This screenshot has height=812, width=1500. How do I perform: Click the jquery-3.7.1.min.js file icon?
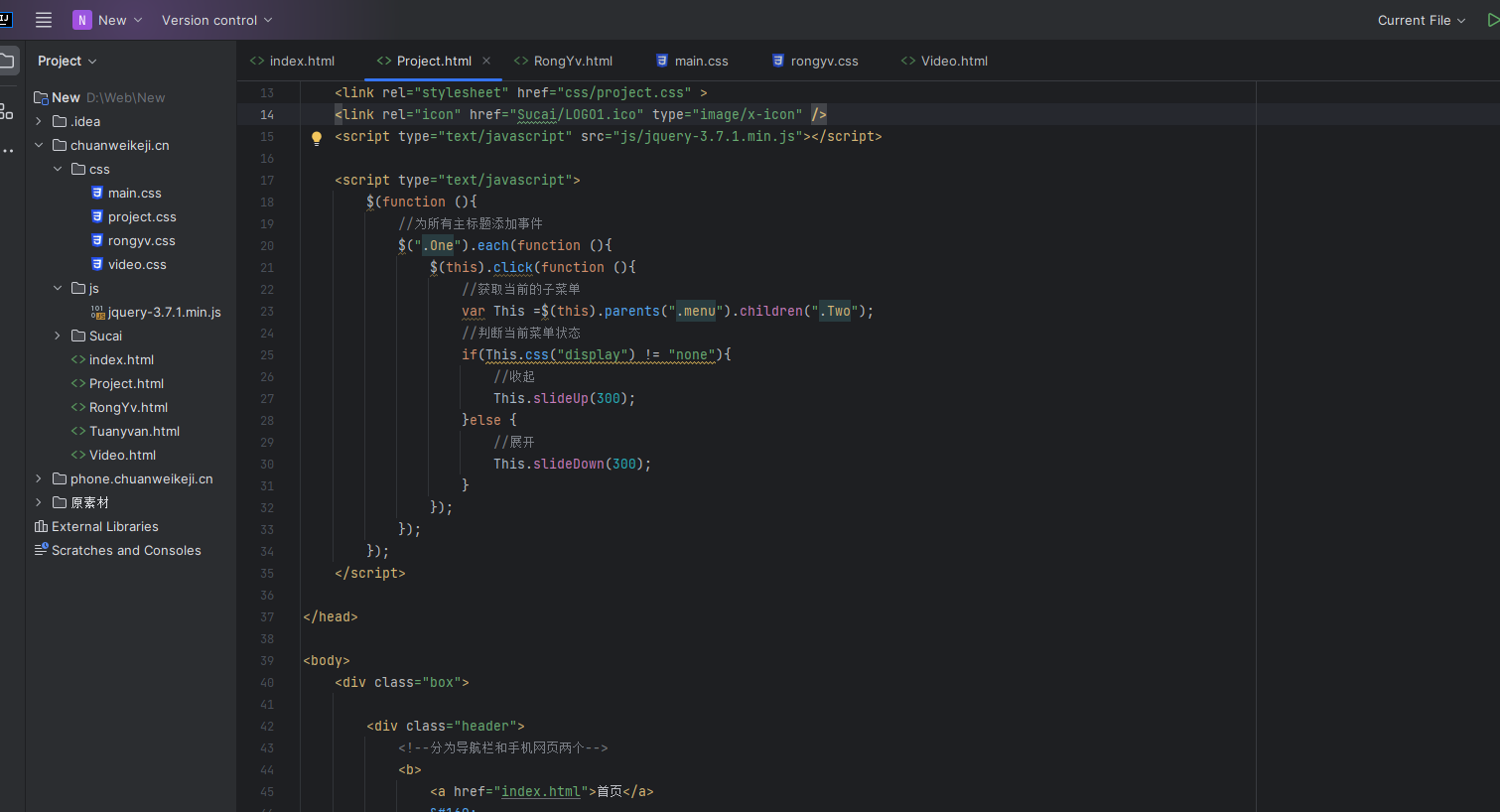point(97,312)
